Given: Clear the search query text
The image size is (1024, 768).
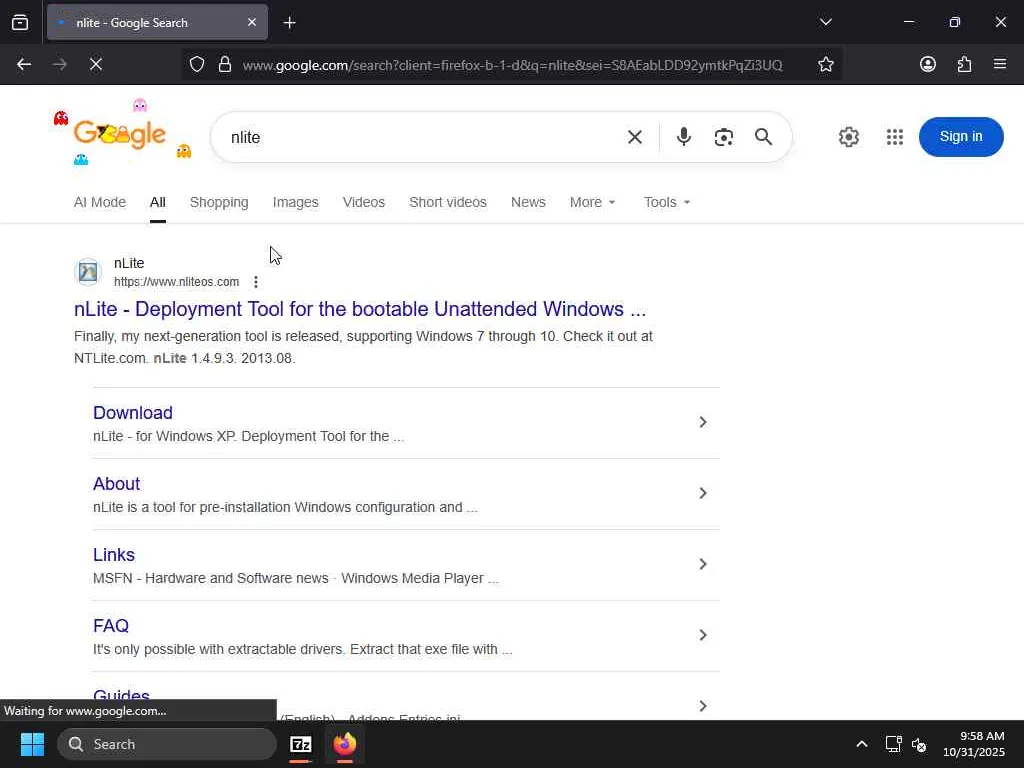Looking at the screenshot, I should [635, 137].
